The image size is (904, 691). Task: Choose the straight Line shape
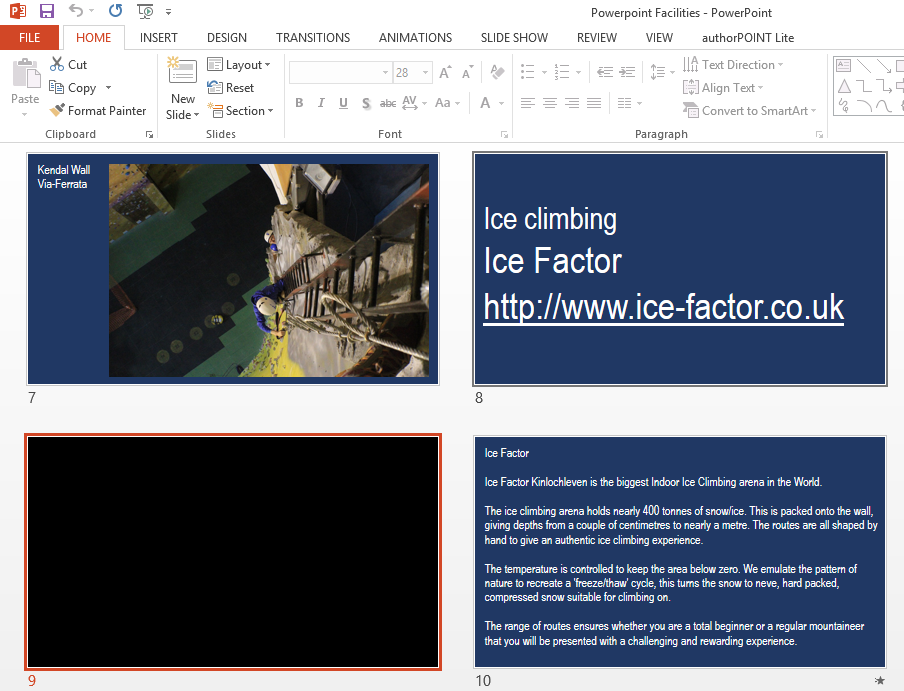tap(864, 65)
